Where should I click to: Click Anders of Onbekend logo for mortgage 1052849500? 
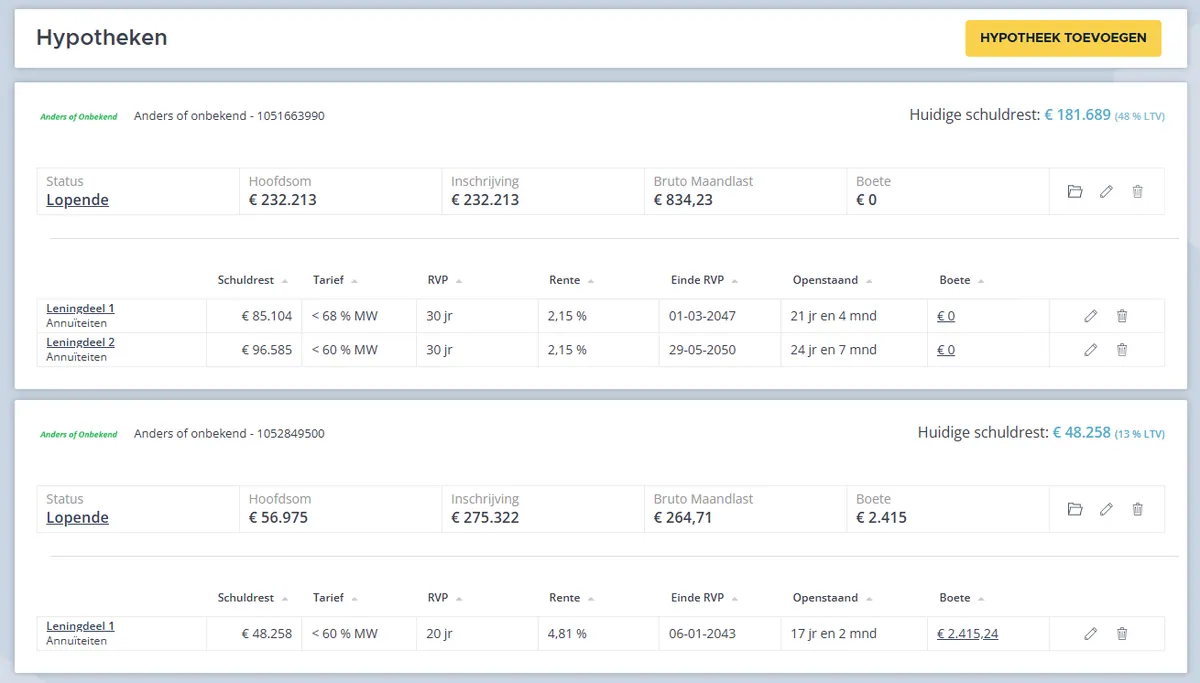[79, 434]
